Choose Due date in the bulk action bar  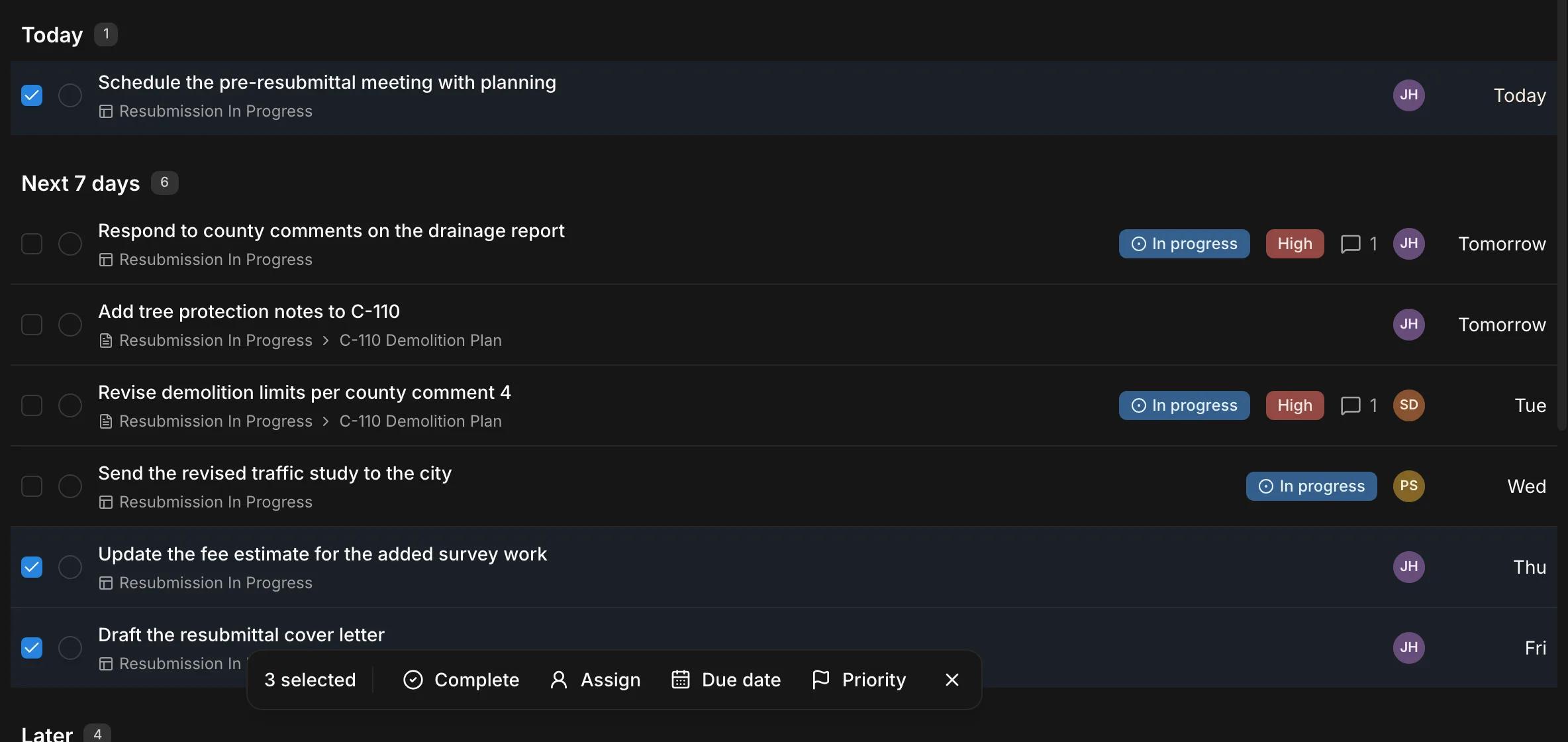[726, 680]
